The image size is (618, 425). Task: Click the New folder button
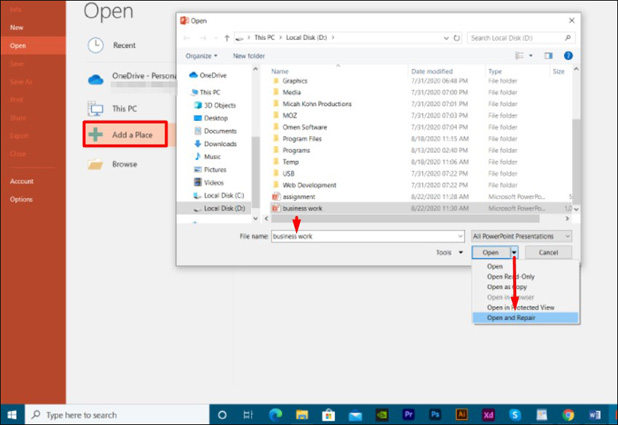[x=249, y=56]
